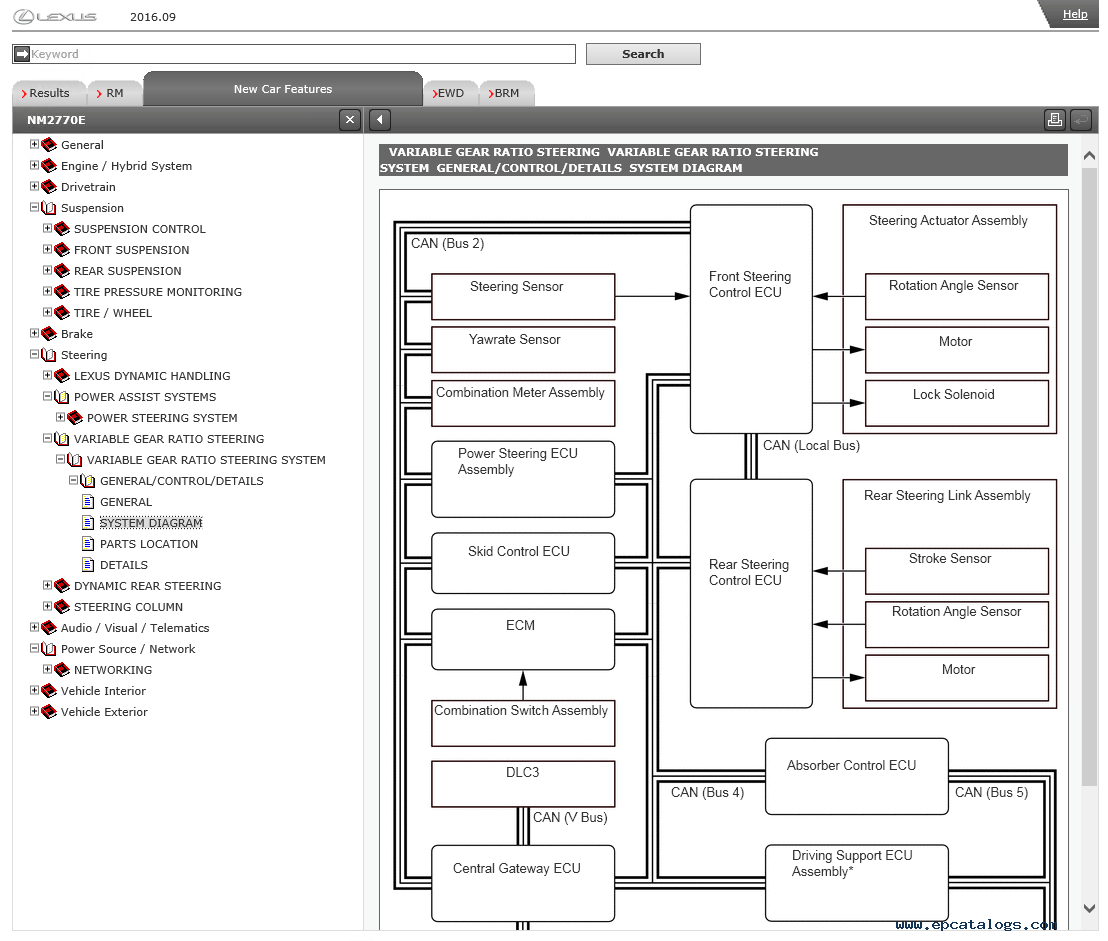Click the Vehicle Interior book icon

[x=49, y=691]
